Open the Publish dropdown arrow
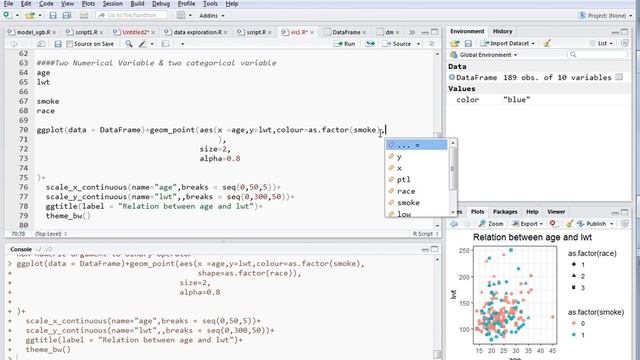 611,224
